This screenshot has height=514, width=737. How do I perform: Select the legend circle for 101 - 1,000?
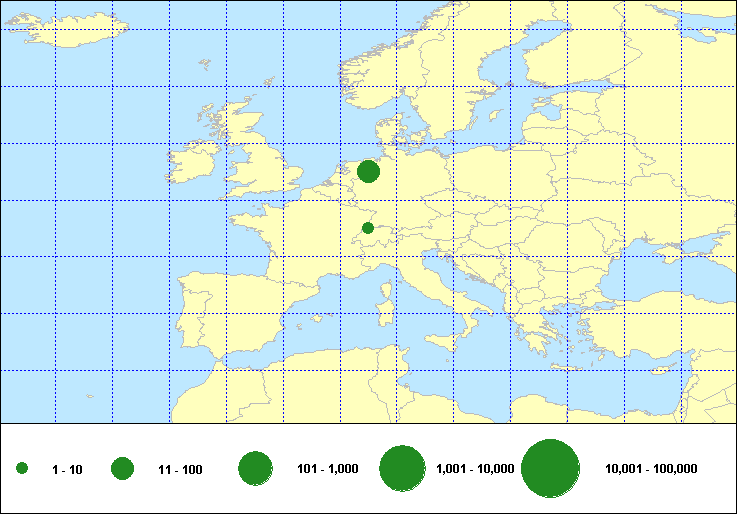(256, 469)
